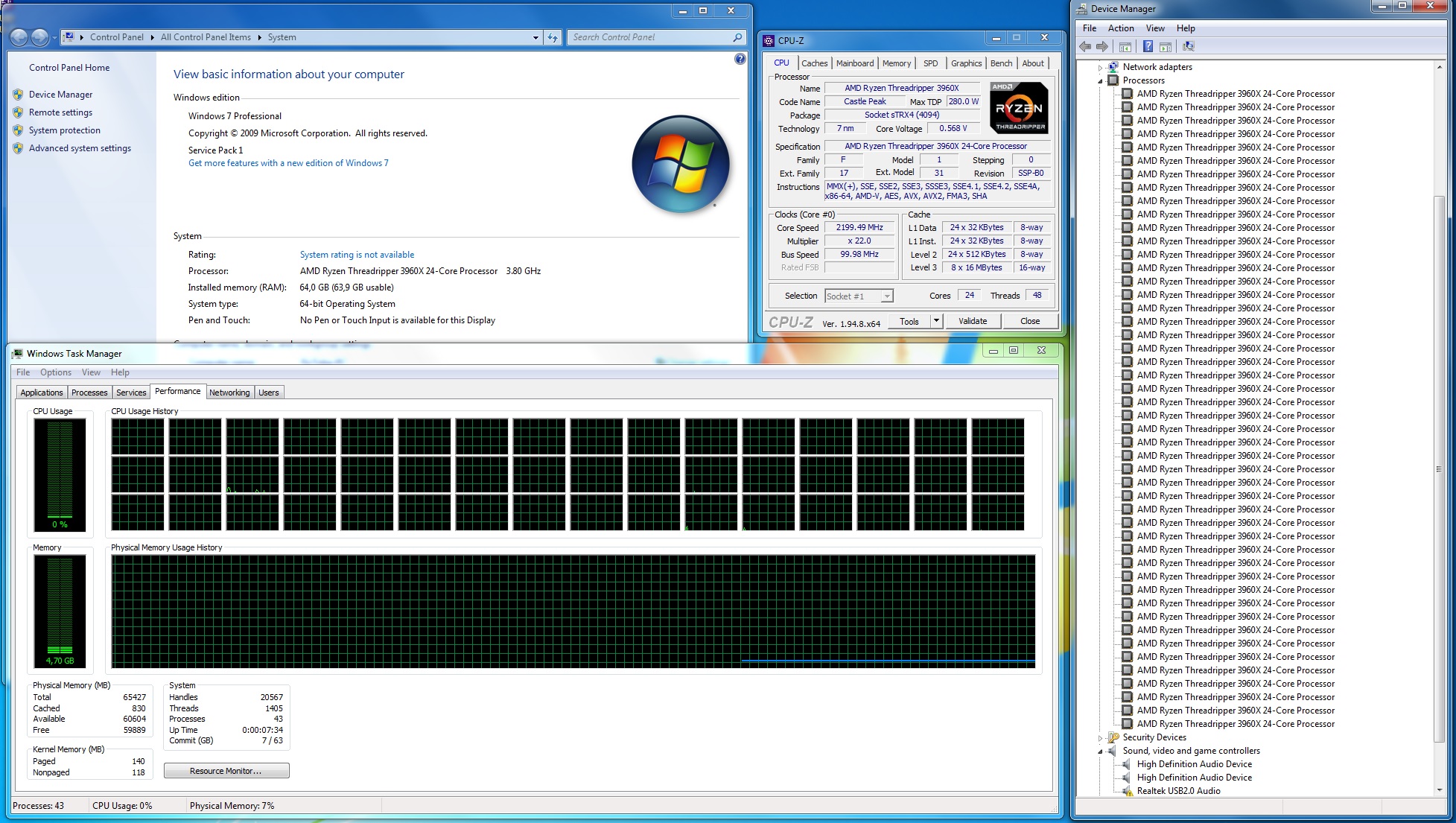This screenshot has height=823, width=1456.
Task: Open Resource Monitor from Task Manager
Action: [x=226, y=771]
